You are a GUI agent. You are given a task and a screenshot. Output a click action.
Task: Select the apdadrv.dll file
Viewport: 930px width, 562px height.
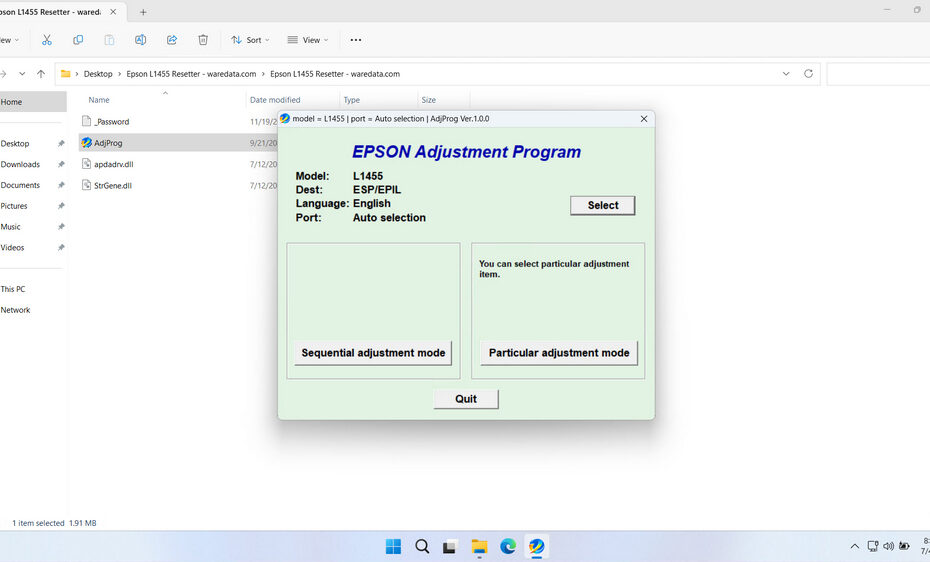[x=114, y=164]
